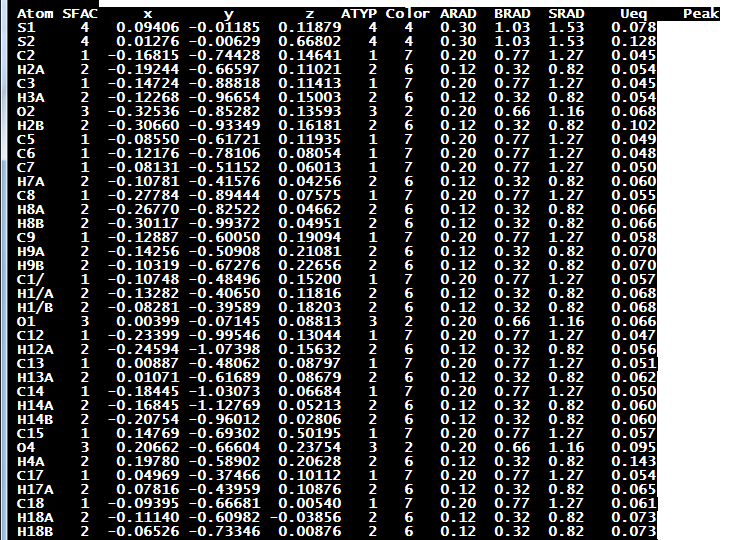Screen dimensions: 735x540
Task: Click the Atom column header
Action: pos(35,14)
